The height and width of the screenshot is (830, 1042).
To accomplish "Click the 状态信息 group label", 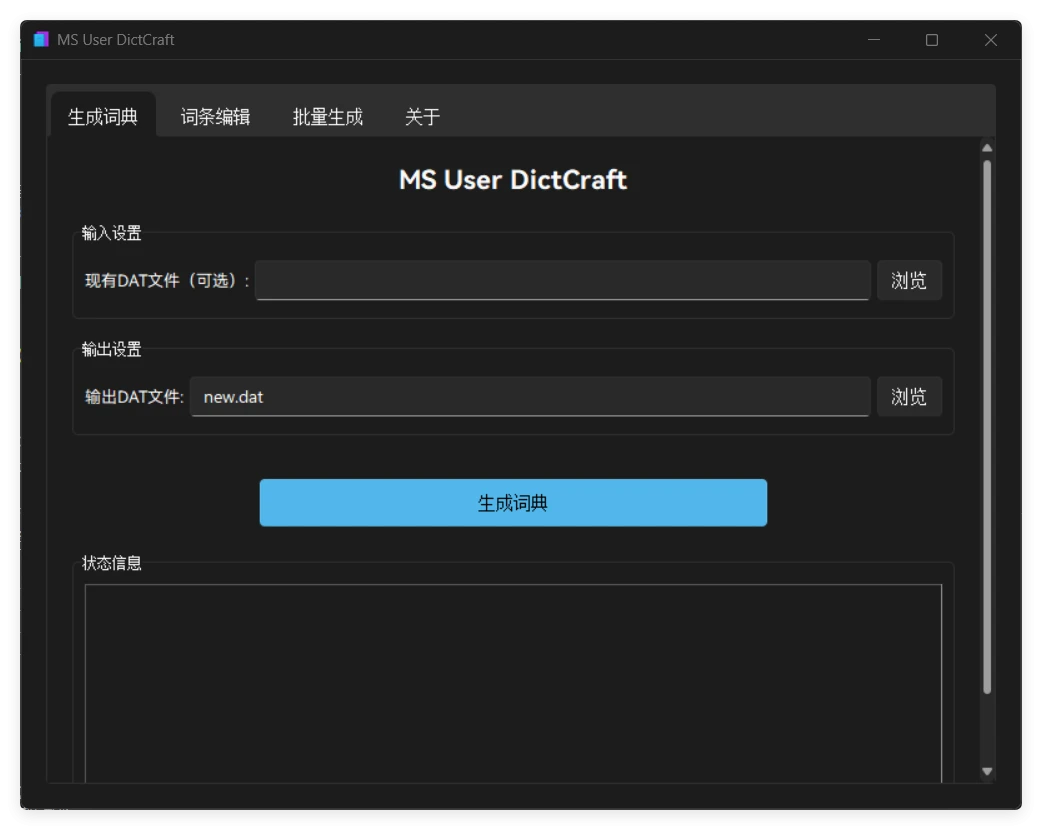I will (112, 564).
